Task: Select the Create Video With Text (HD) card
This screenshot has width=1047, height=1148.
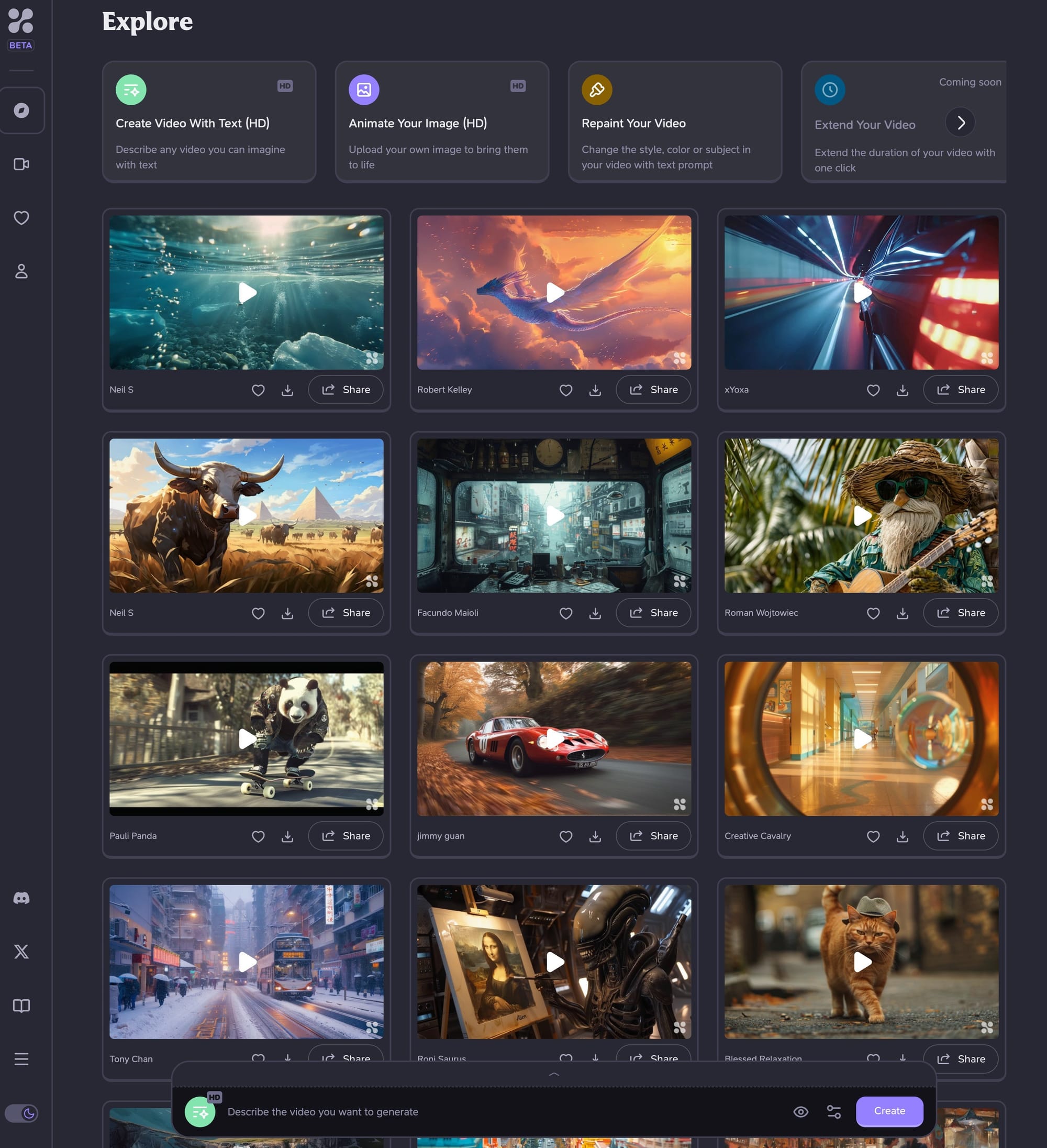Action: tap(209, 122)
